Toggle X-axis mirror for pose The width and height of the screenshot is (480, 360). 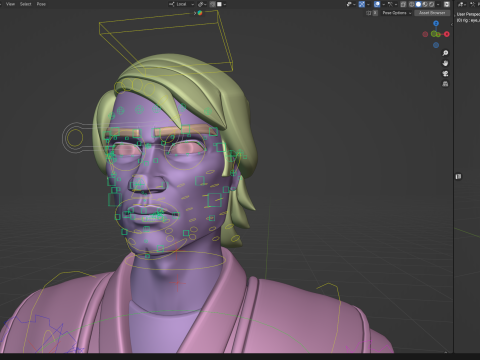pyautogui.click(x=375, y=13)
